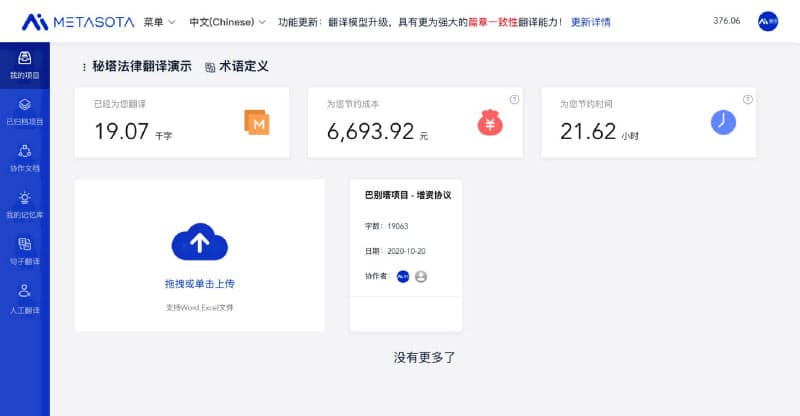Viewport: 800px width, 416px height.
Task: Click the 21.62 小时 value
Action: [599, 132]
